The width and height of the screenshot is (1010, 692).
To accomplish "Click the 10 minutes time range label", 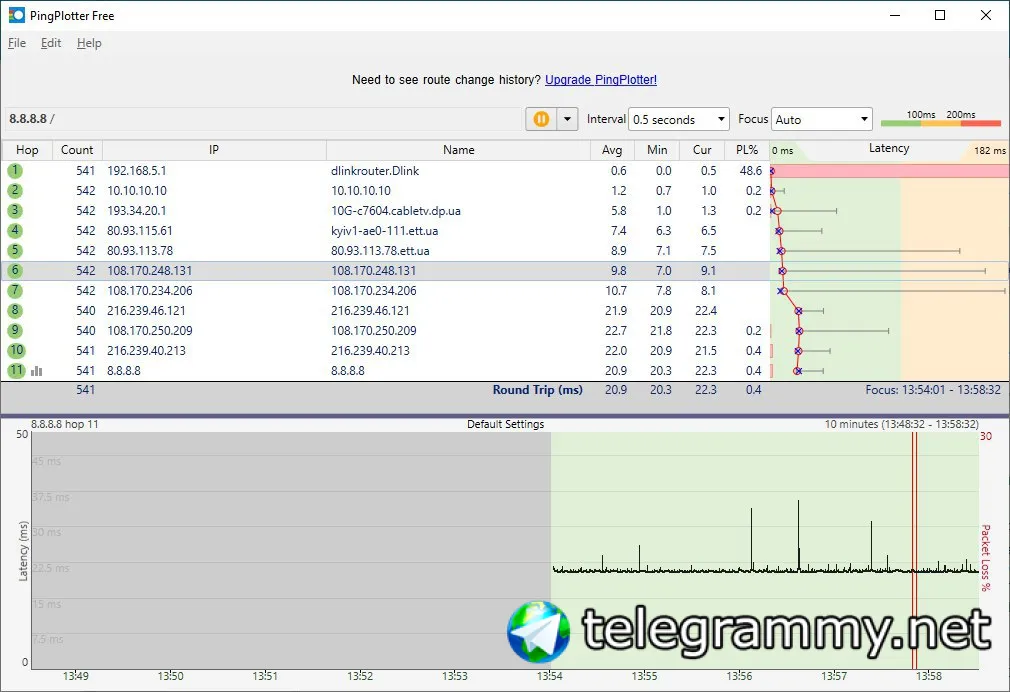I will click(901, 424).
